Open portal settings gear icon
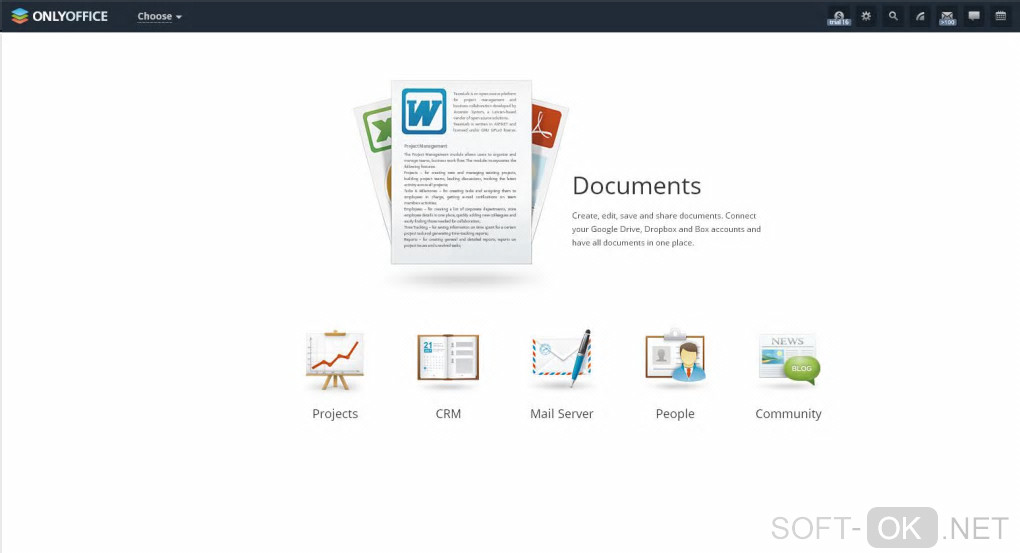This screenshot has height=553, width=1020. click(866, 16)
